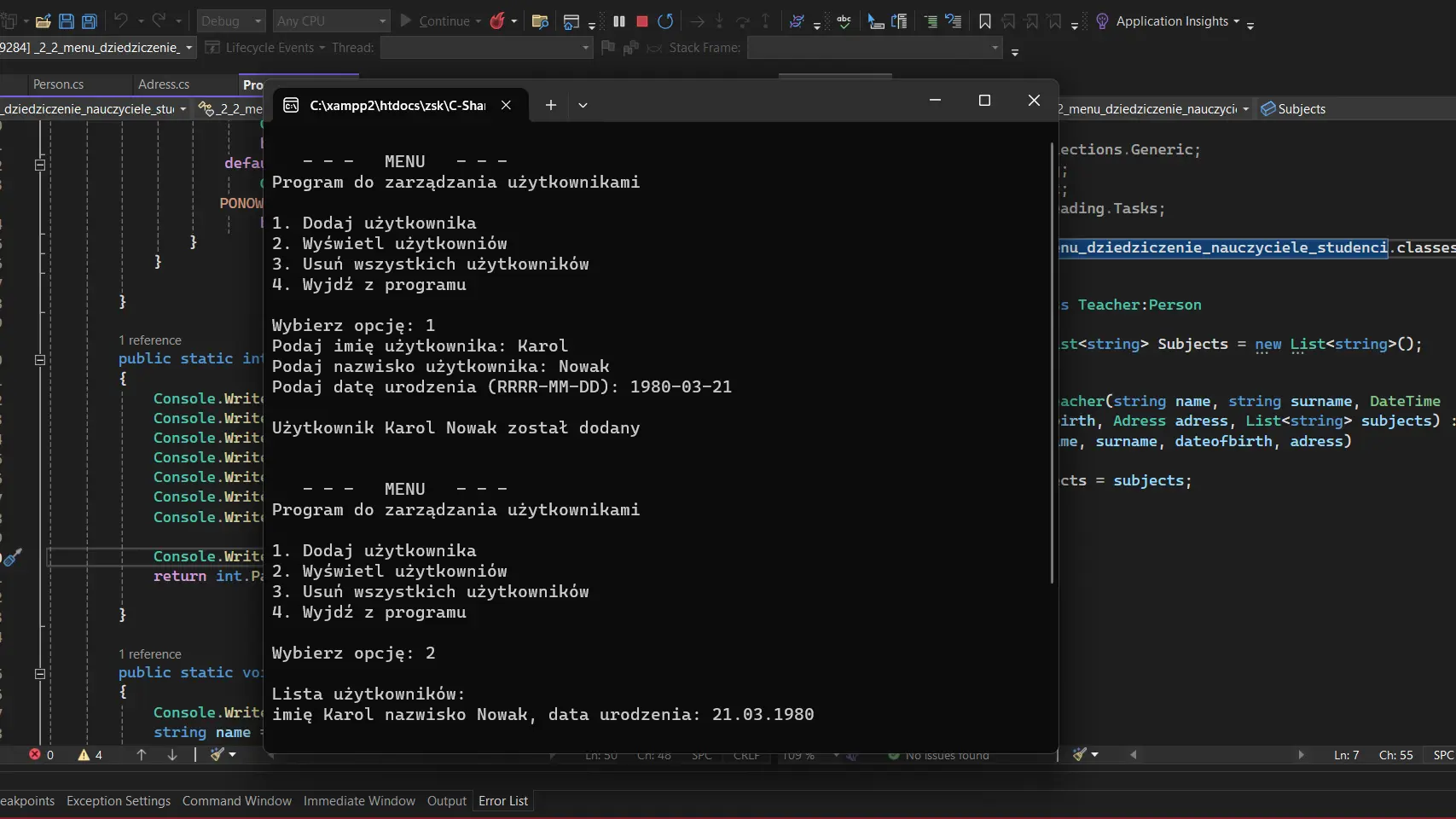Collapse the public static int method
1456x819 pixels.
point(39,360)
